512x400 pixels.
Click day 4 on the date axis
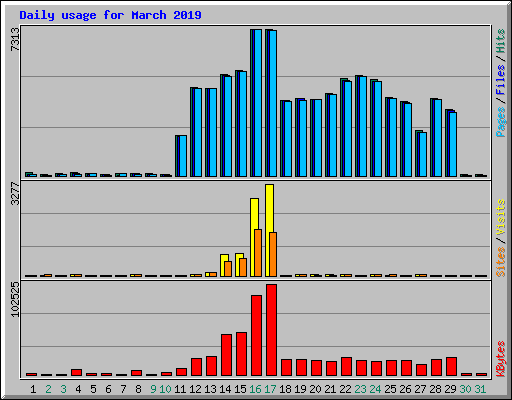(78, 389)
